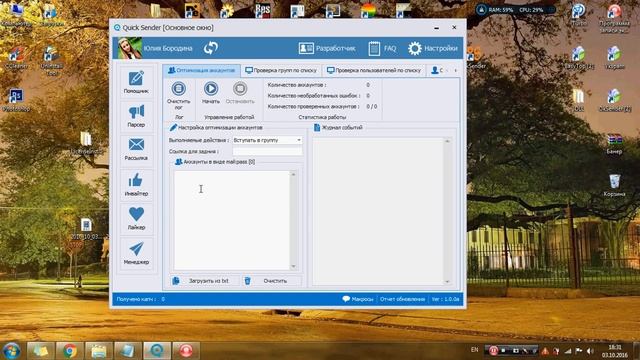Open the Выполняемые действия dropdown

[267, 140]
